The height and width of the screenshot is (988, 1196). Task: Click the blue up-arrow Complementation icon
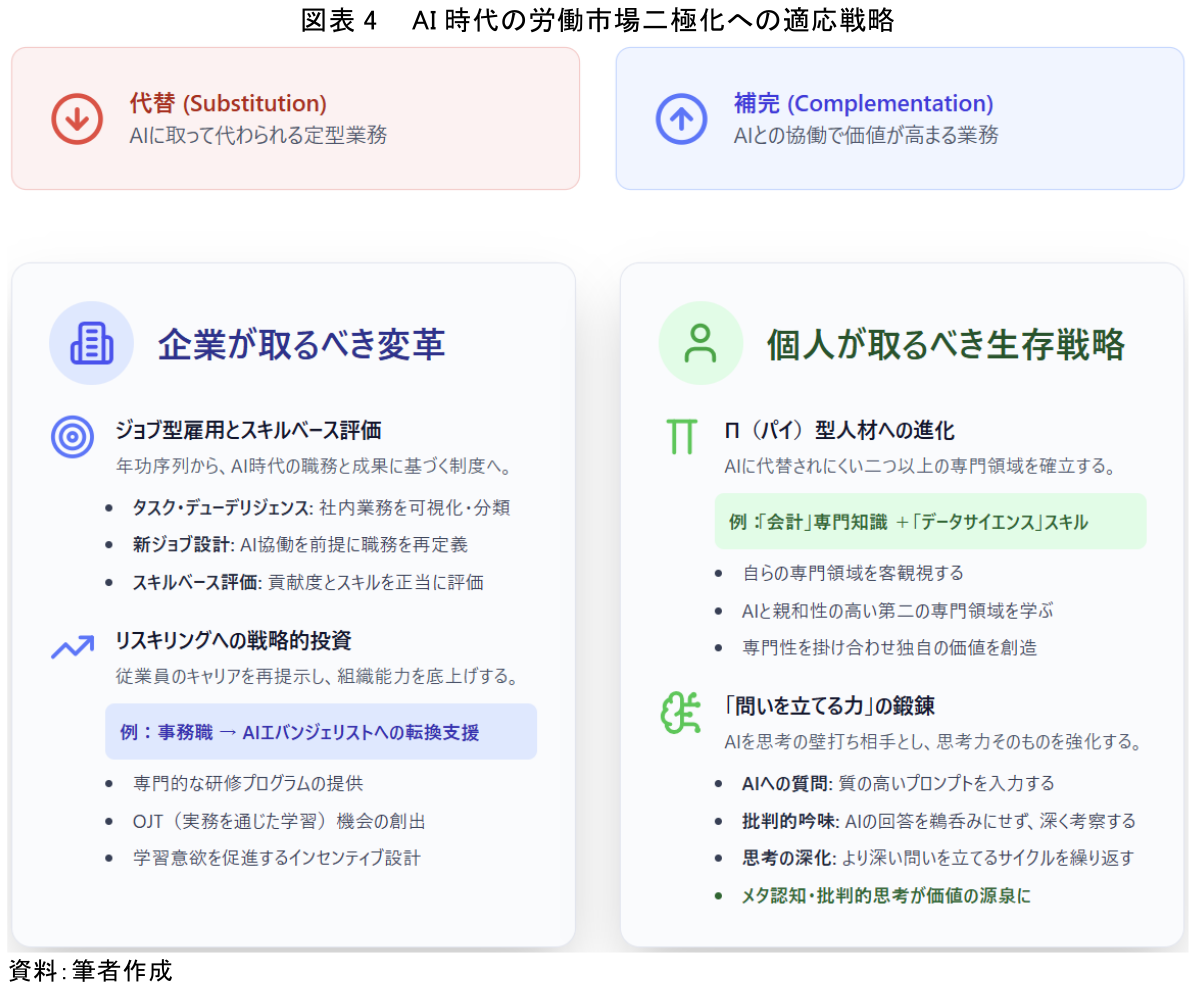pyautogui.click(x=681, y=119)
